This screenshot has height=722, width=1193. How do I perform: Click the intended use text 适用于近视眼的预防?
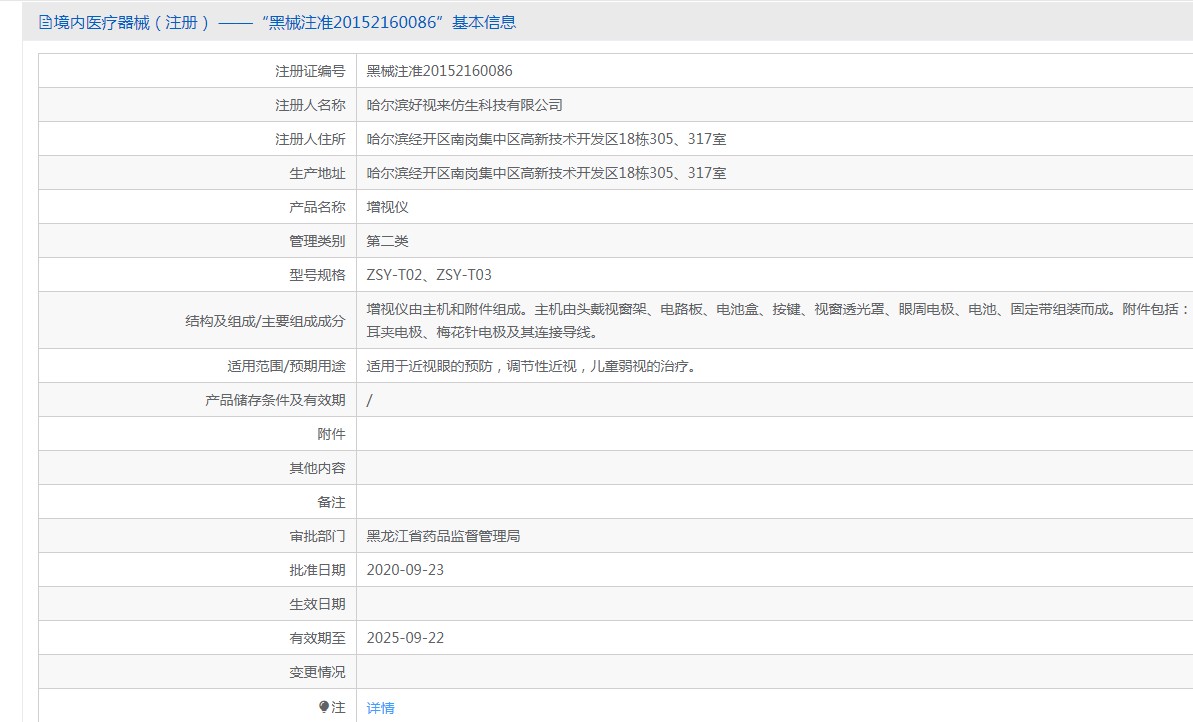click(x=533, y=366)
